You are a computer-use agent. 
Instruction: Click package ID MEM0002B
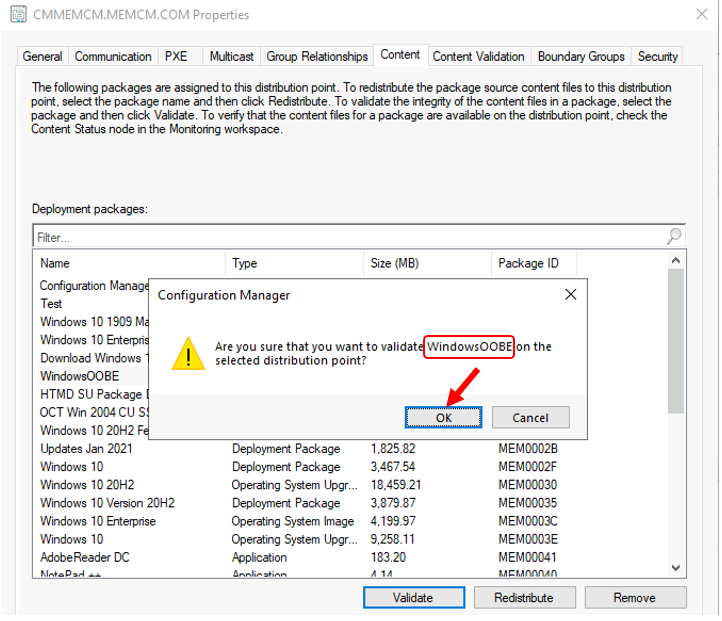point(528,448)
